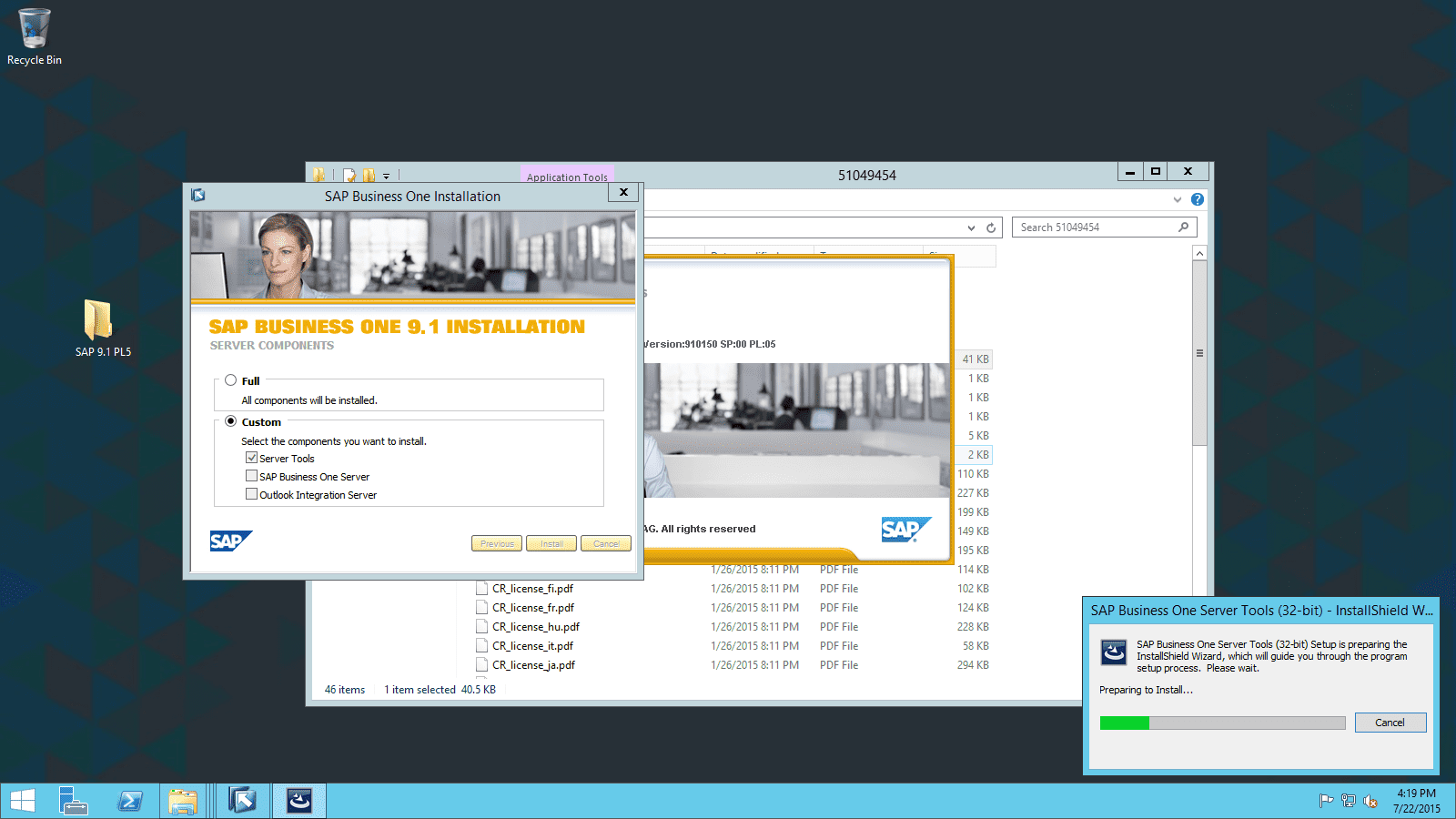Screen dimensions: 1456x819
Task: Open File Explorer in the taskbar
Action: (183, 801)
